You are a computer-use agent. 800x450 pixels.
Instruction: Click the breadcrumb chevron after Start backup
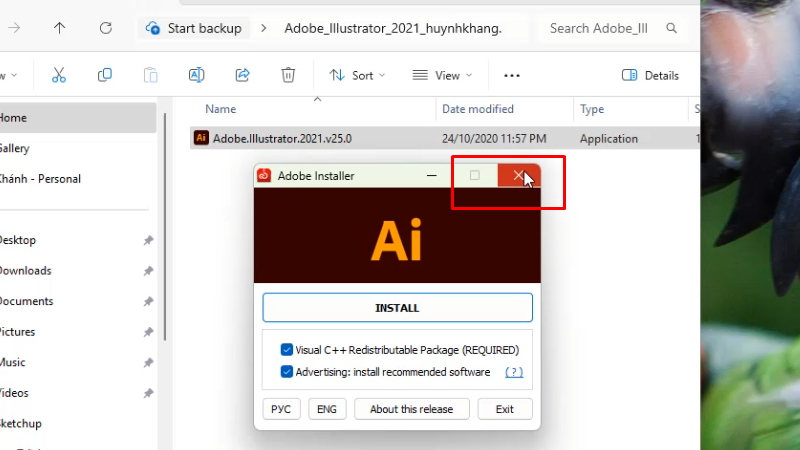tap(264, 28)
